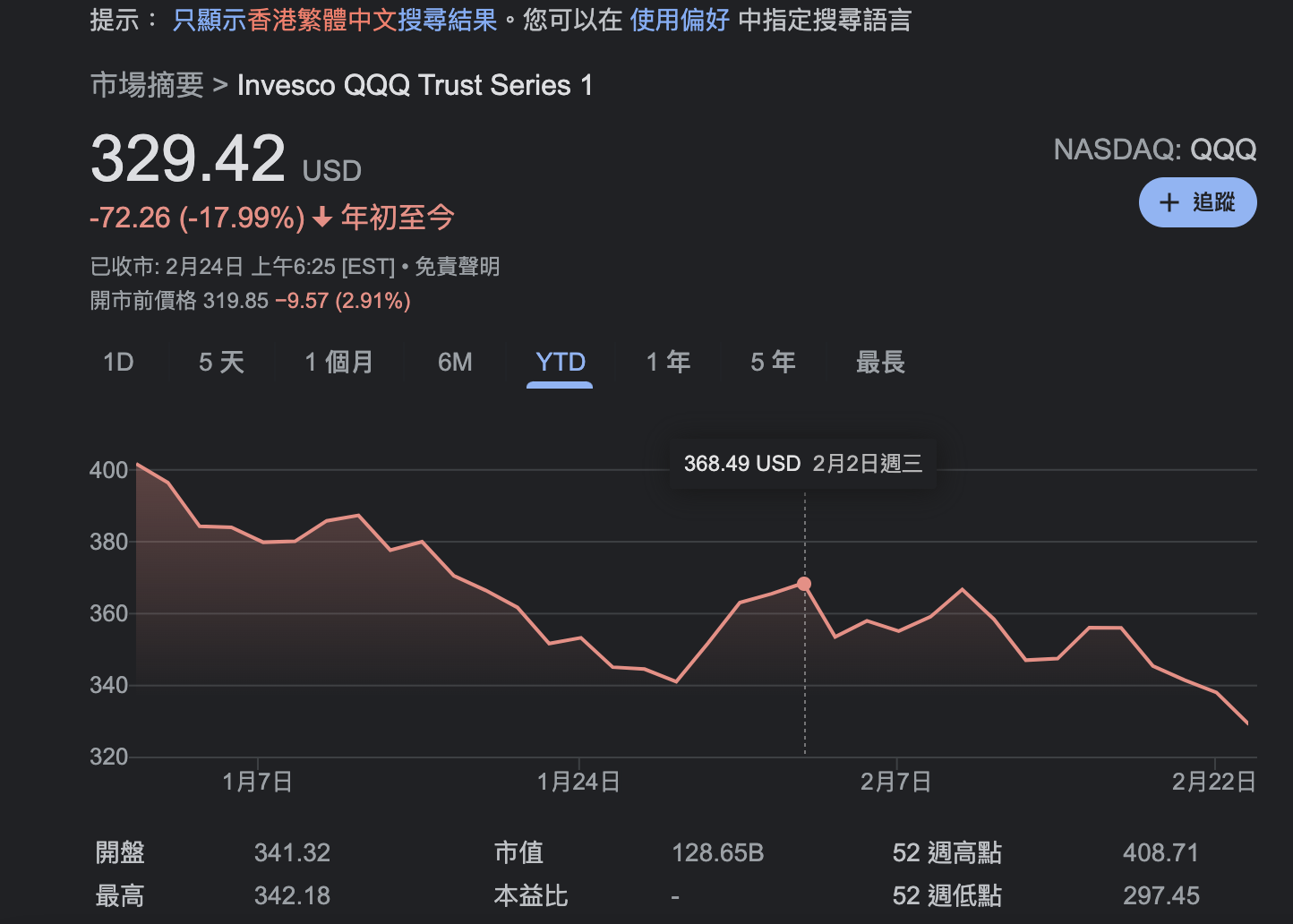The height and width of the screenshot is (924, 1293).
Task: Click the 追蹤 follow button
Action: click(1197, 202)
